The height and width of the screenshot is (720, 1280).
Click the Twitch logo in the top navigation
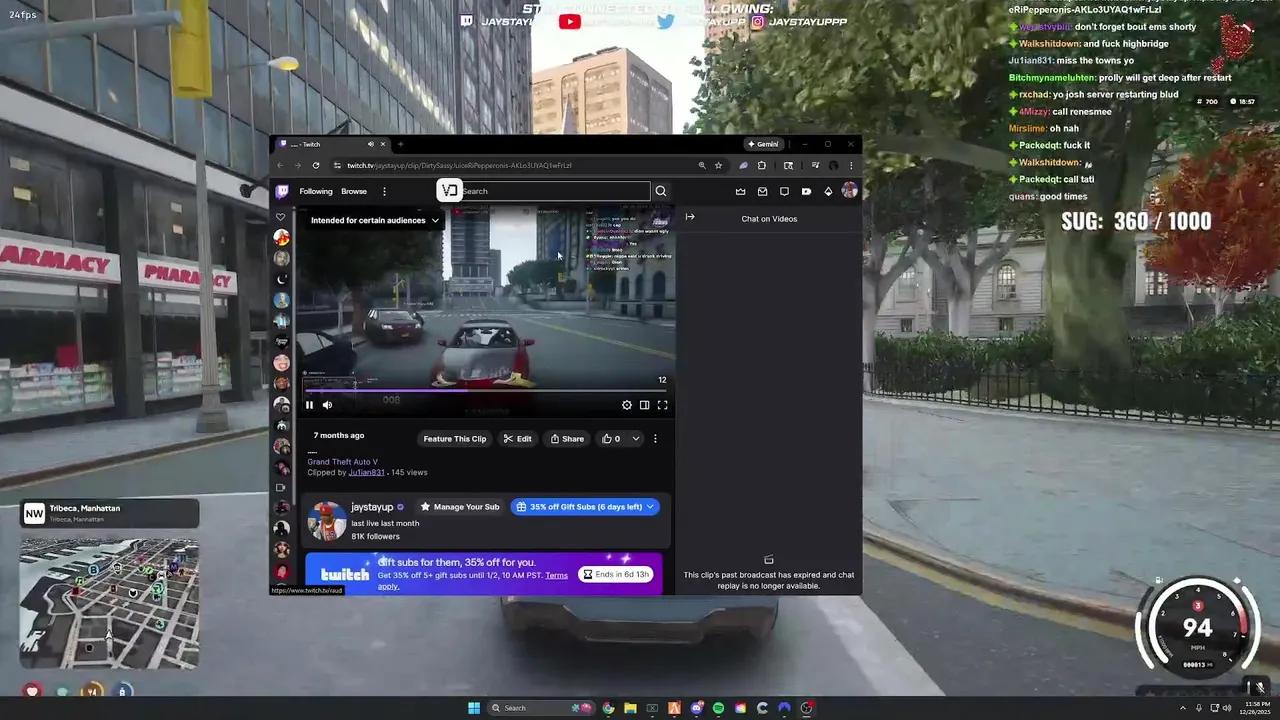tap(281, 191)
